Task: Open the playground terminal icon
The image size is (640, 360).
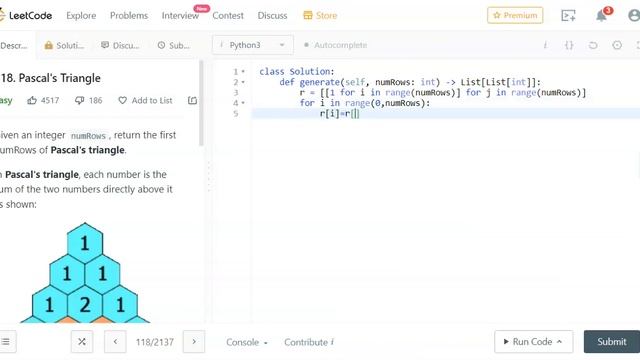Action: point(568,16)
